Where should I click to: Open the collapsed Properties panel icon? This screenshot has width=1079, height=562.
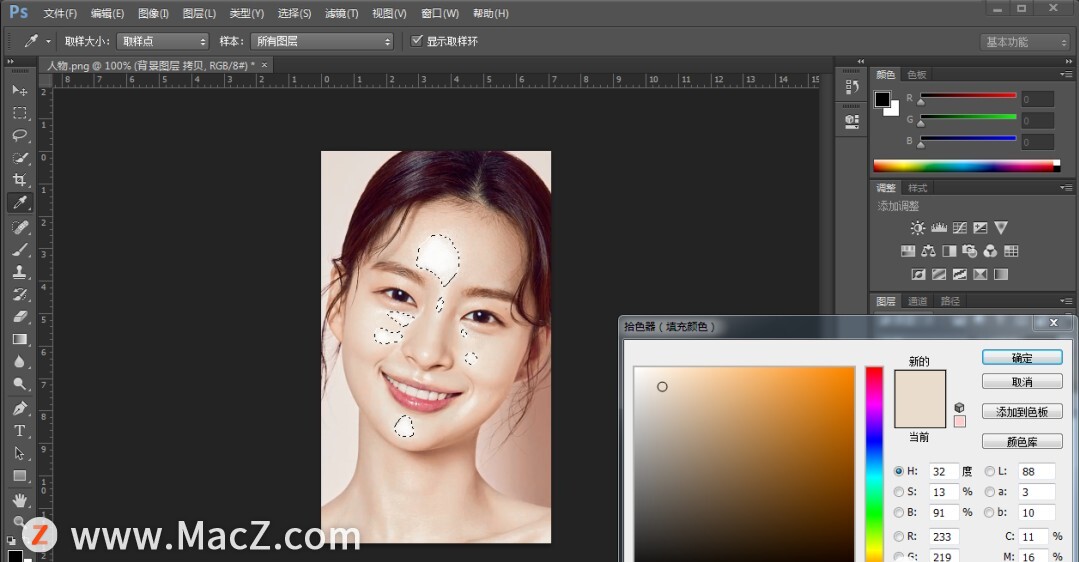click(x=852, y=122)
